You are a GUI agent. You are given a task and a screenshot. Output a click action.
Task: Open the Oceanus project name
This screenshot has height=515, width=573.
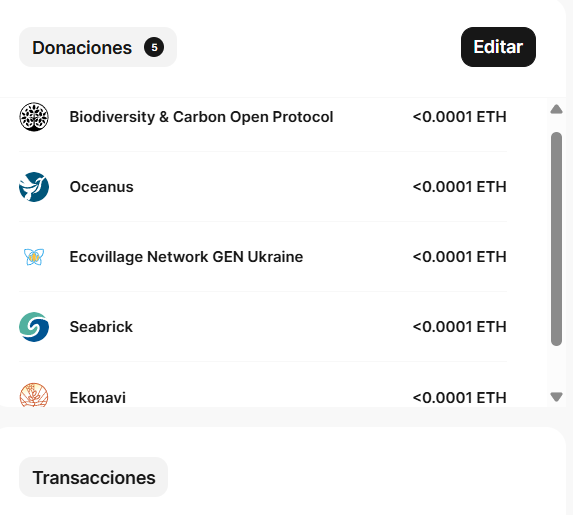[102, 187]
